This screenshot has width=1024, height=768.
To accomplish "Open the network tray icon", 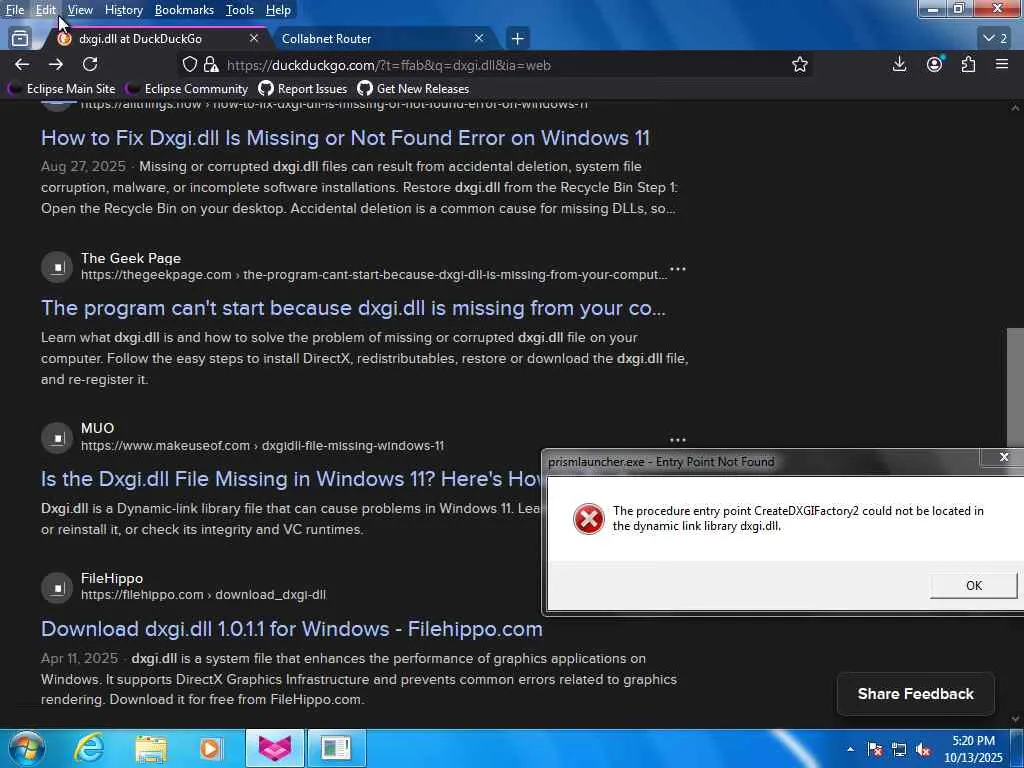I will point(899,750).
